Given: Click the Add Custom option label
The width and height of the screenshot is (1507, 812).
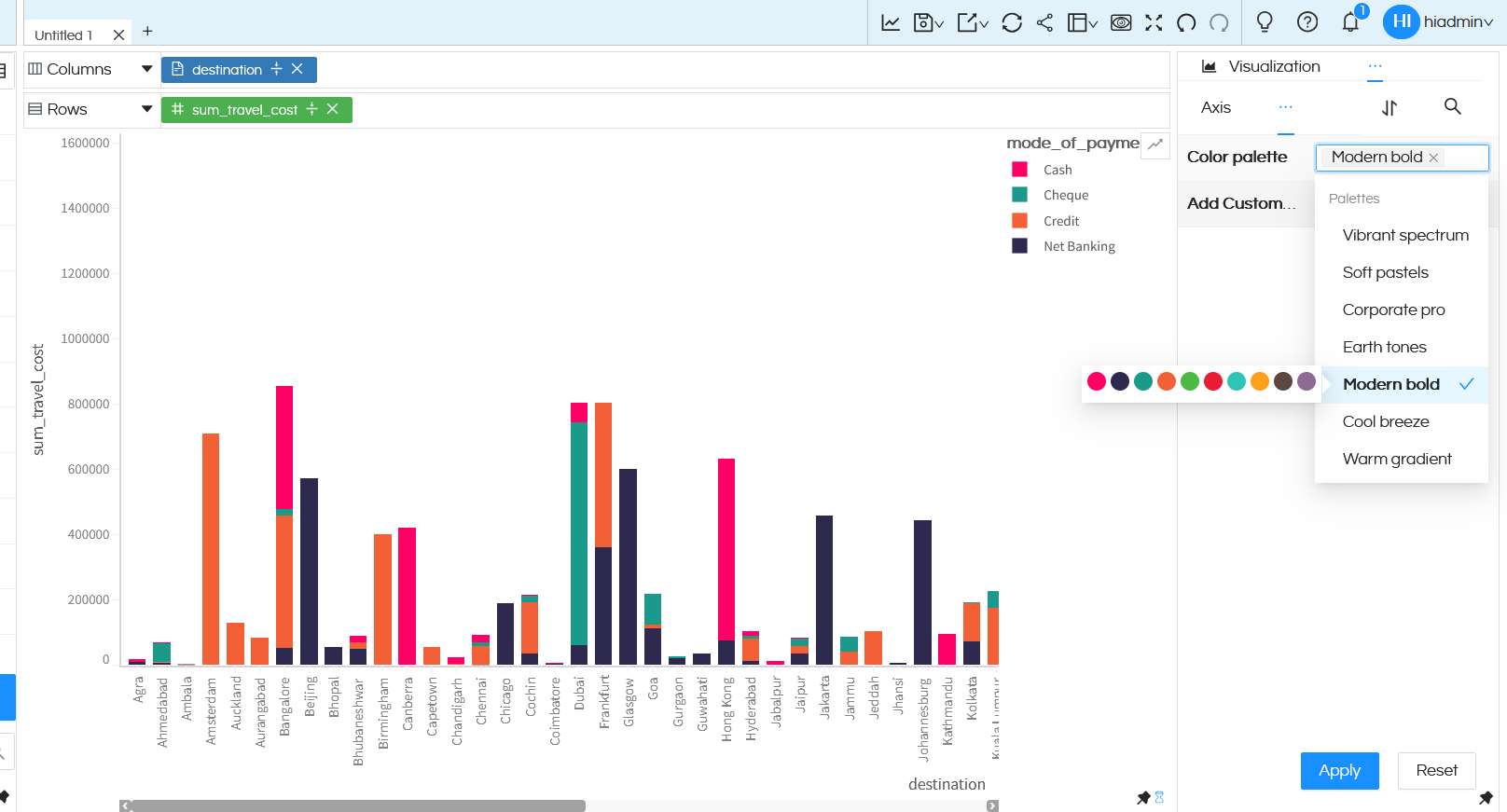Looking at the screenshot, I should pyautogui.click(x=1241, y=203).
